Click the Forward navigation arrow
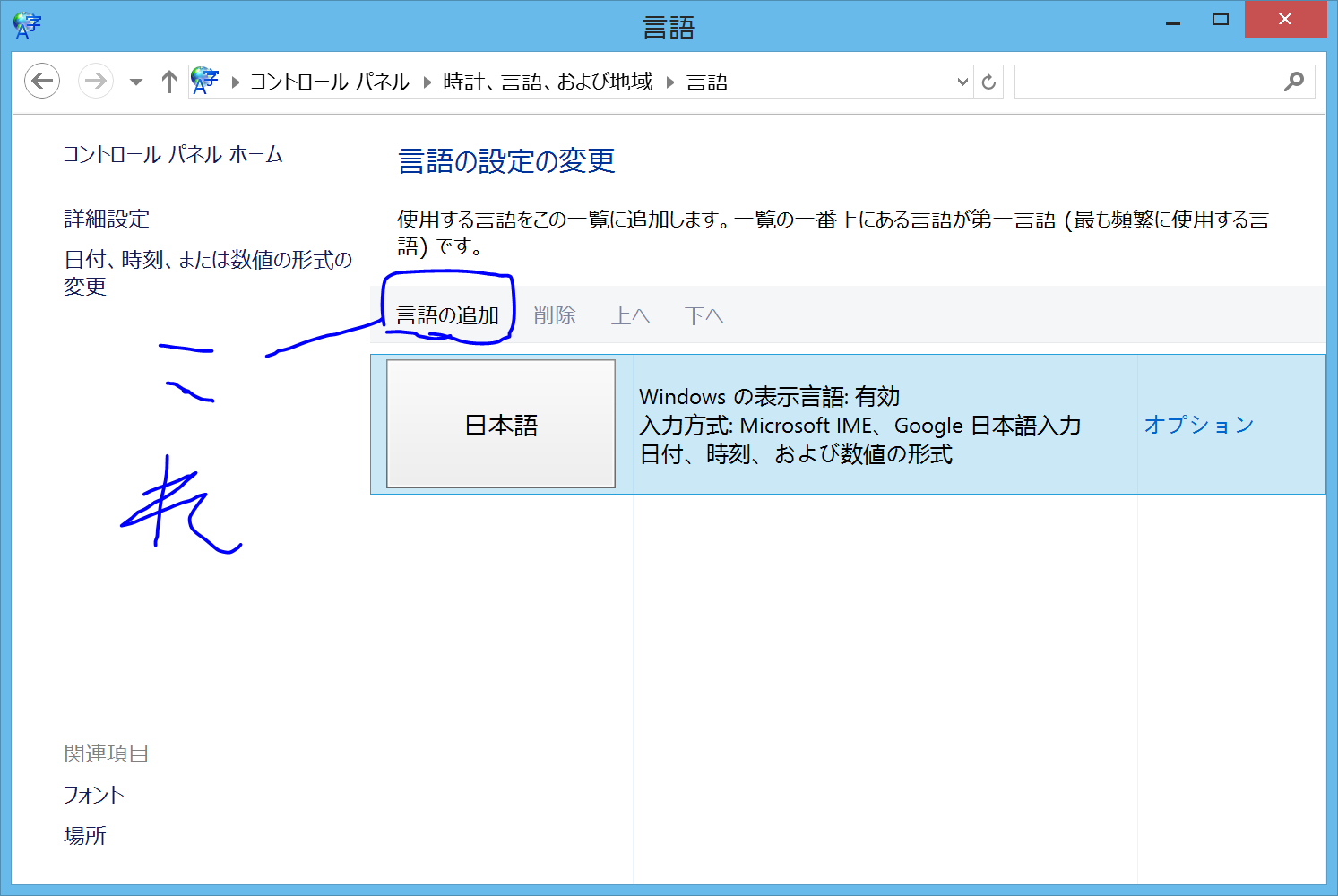Screen dimensions: 1338x896 (95, 82)
